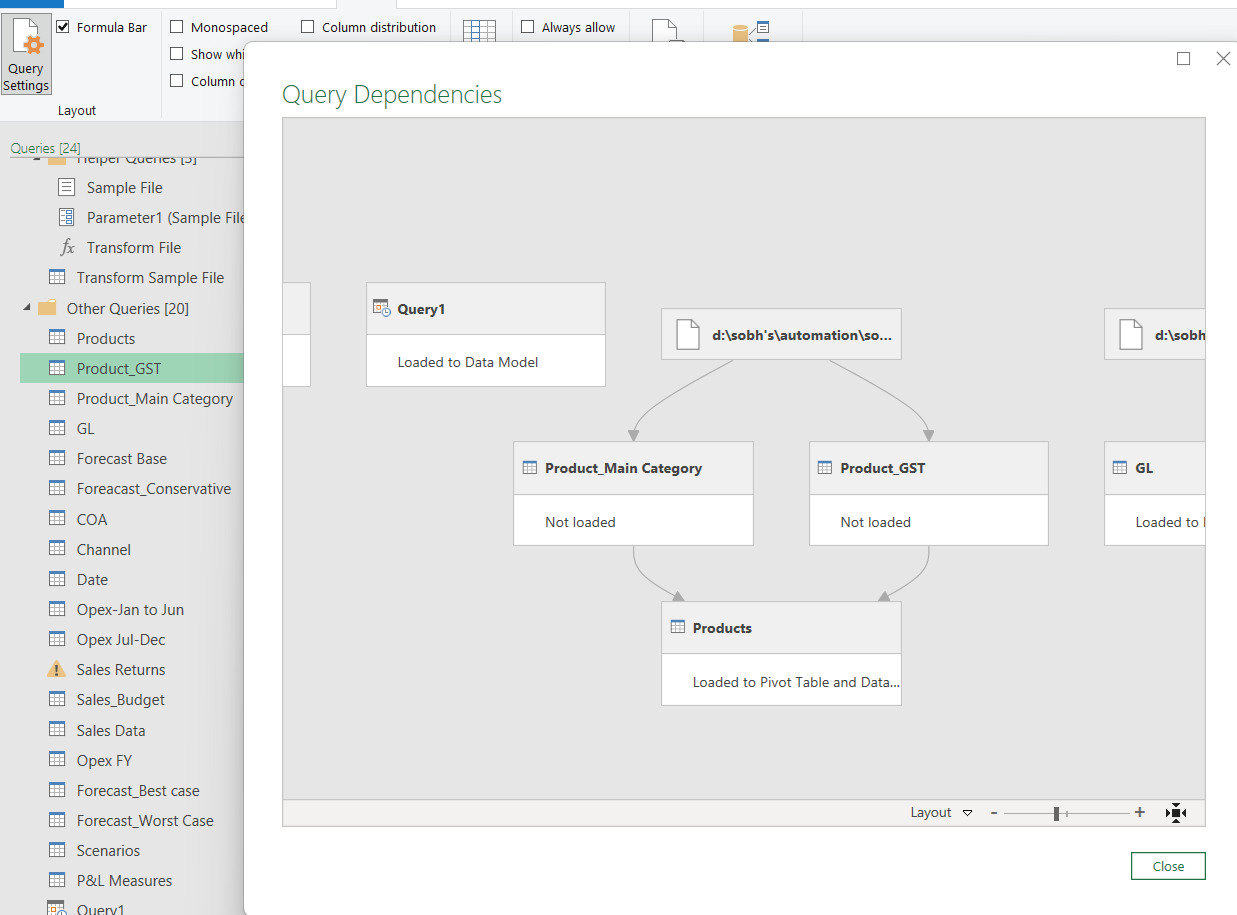This screenshot has width=1237, height=915.
Task: Zoom out with the minus button
Action: 994,813
